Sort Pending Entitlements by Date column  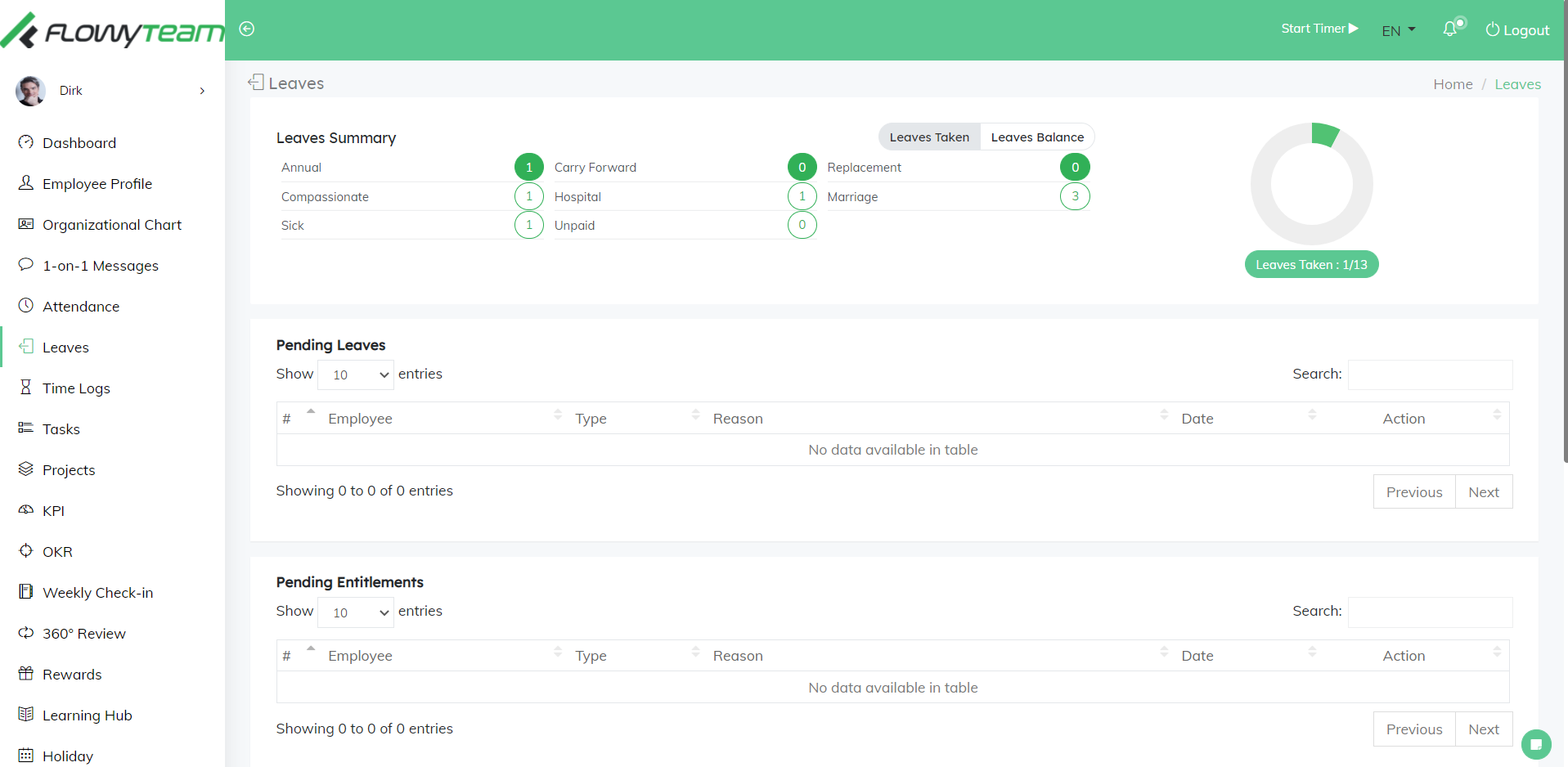[x=1197, y=655]
